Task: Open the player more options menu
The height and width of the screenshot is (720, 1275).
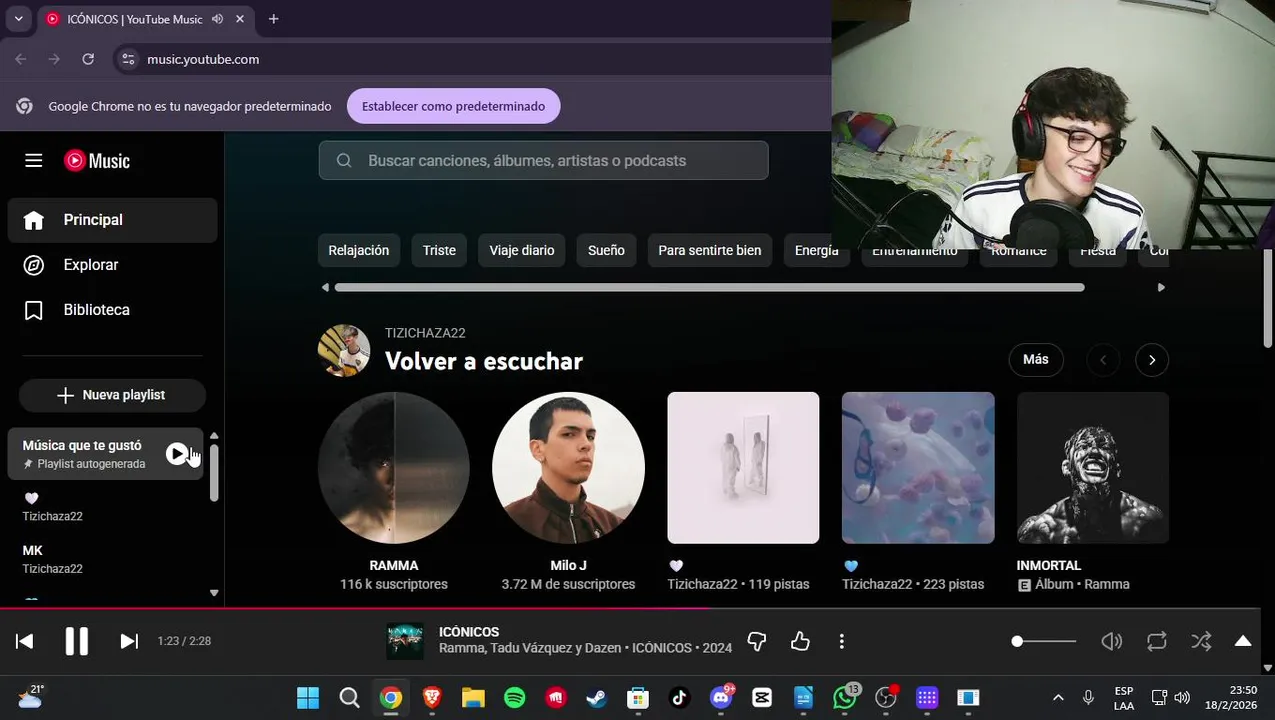Action: coord(842,641)
